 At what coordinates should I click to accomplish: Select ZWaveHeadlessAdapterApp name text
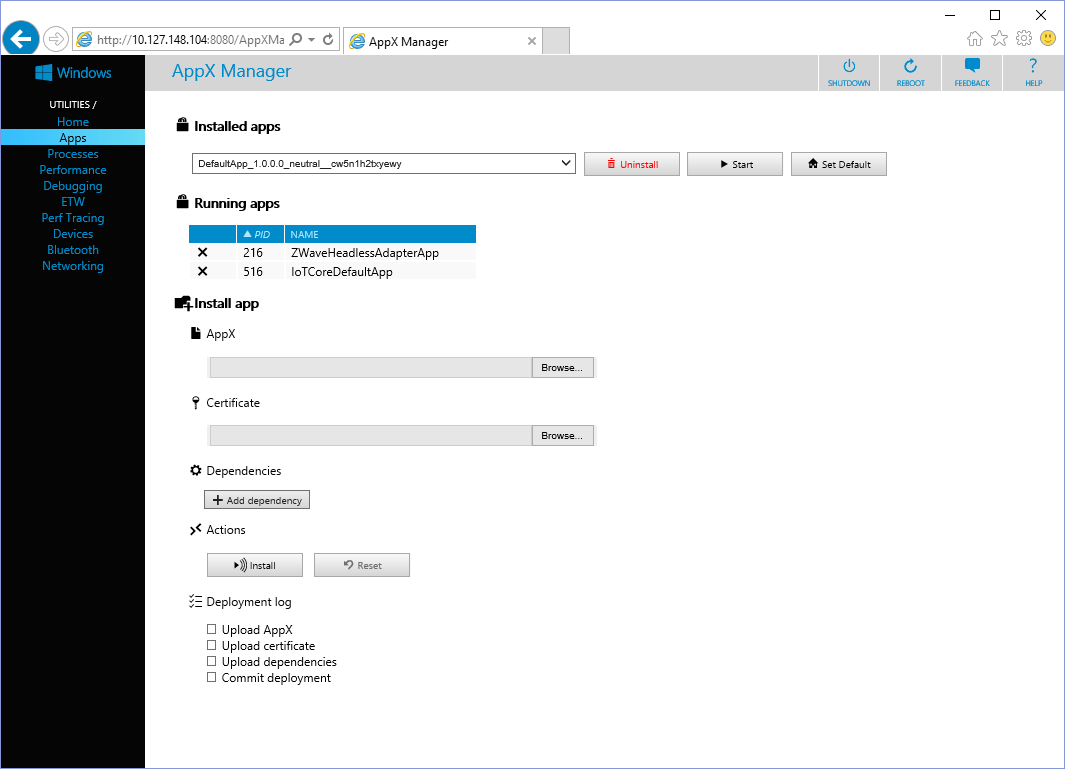[x=365, y=253]
